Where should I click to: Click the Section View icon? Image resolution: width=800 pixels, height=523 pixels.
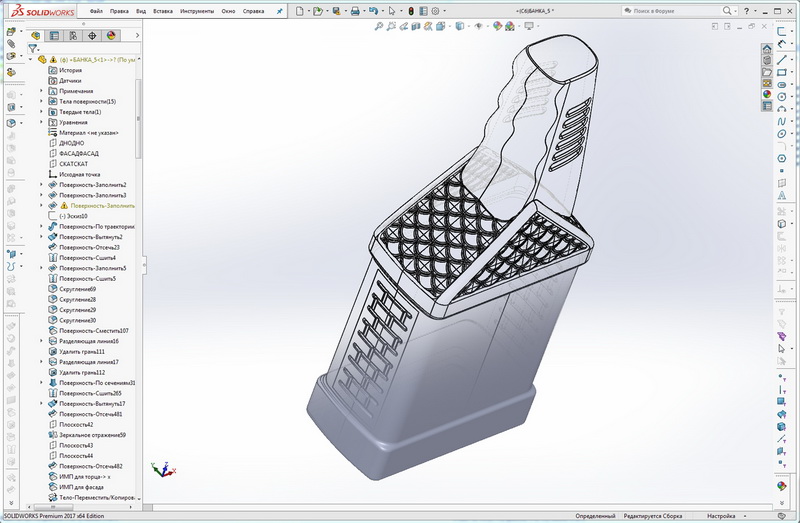416,26
